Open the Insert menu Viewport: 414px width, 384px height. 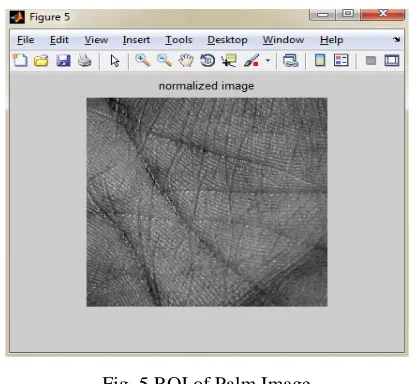pos(136,40)
